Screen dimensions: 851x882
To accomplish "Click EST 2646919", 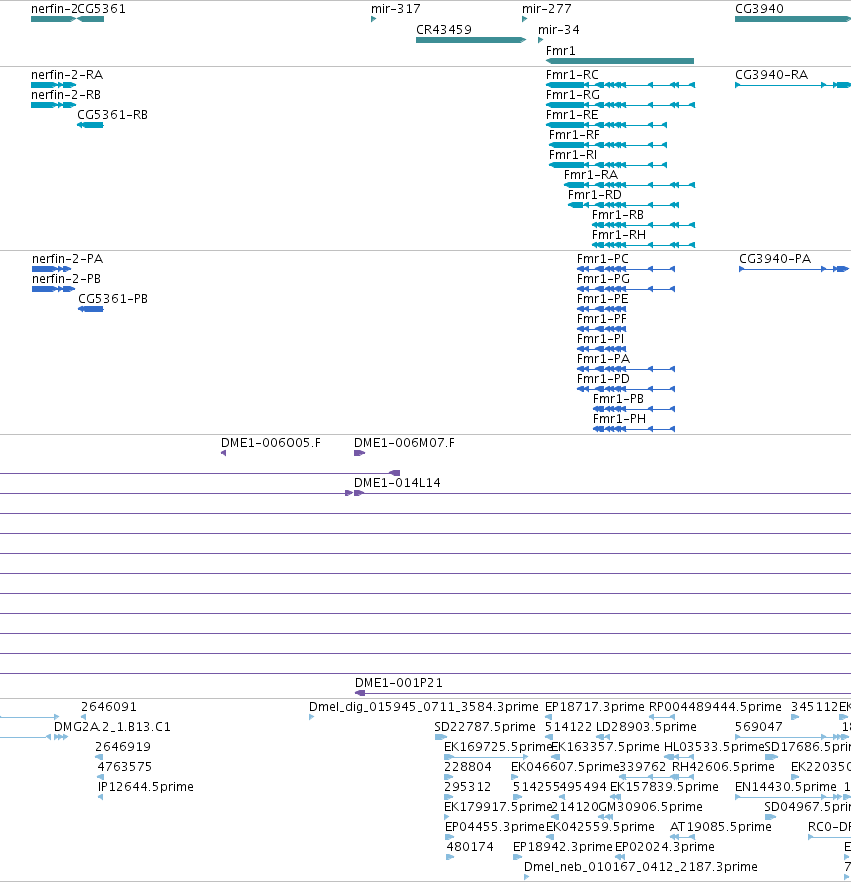I will coord(98,757).
